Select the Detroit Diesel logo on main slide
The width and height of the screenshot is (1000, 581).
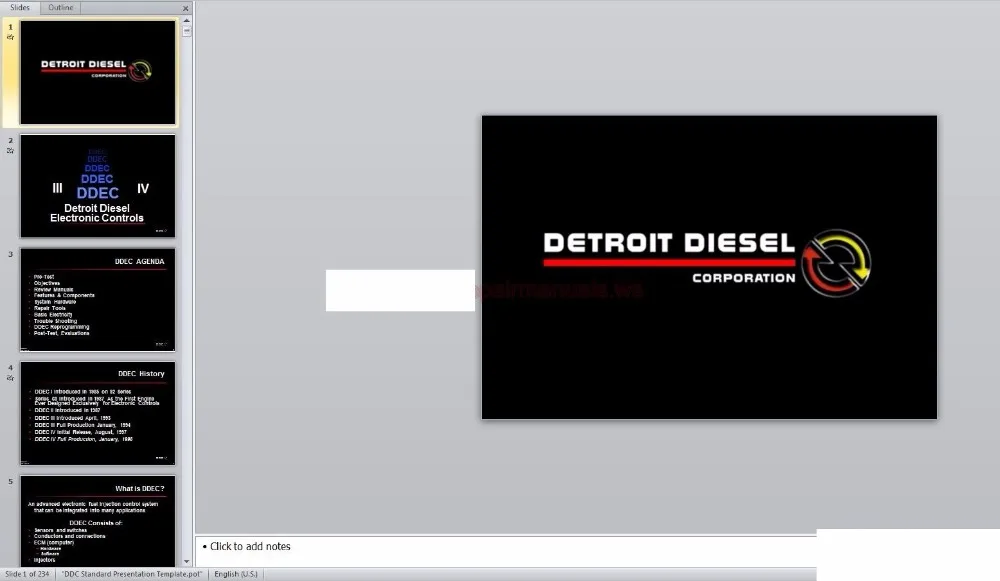707,263
